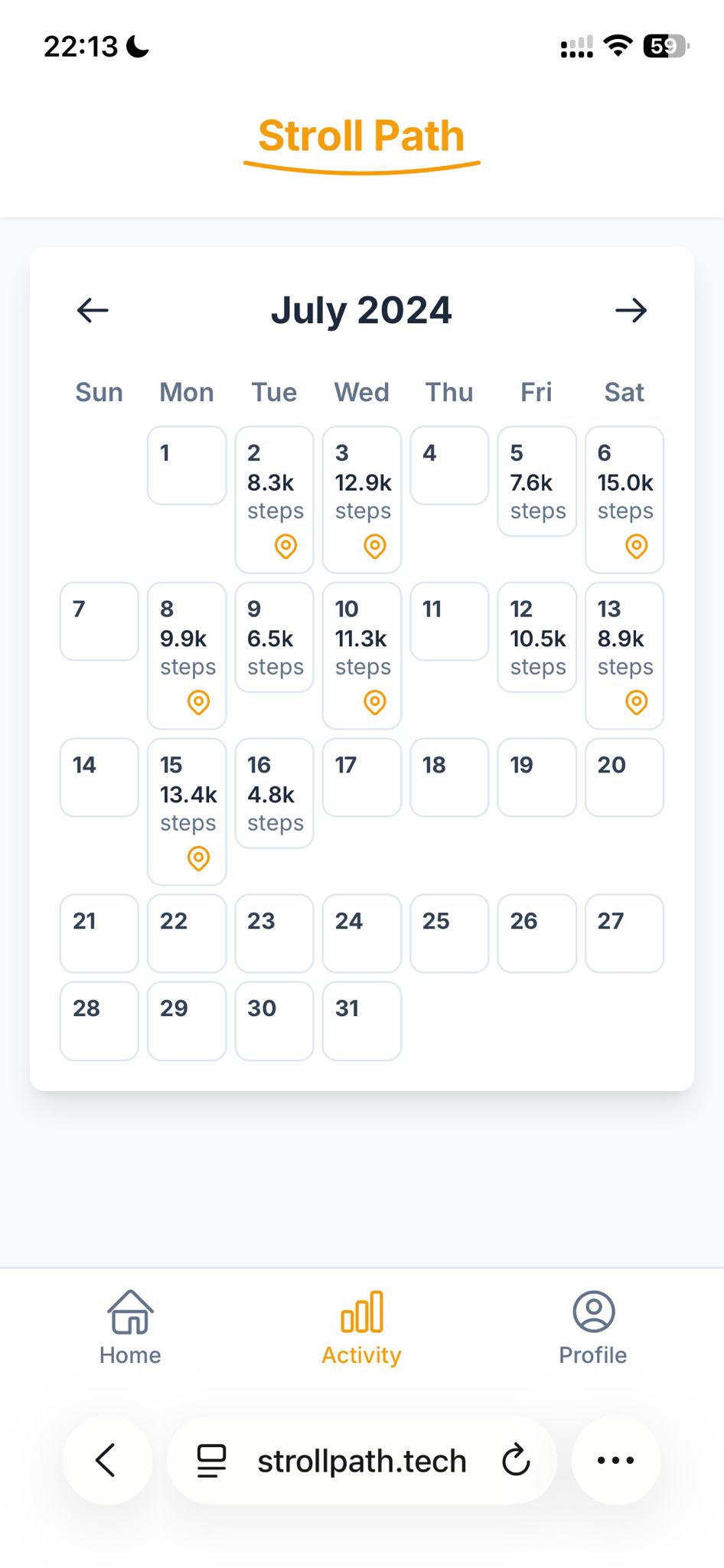The image size is (724, 1568).
Task: Click the Stroll Path logo title
Action: [x=361, y=138]
